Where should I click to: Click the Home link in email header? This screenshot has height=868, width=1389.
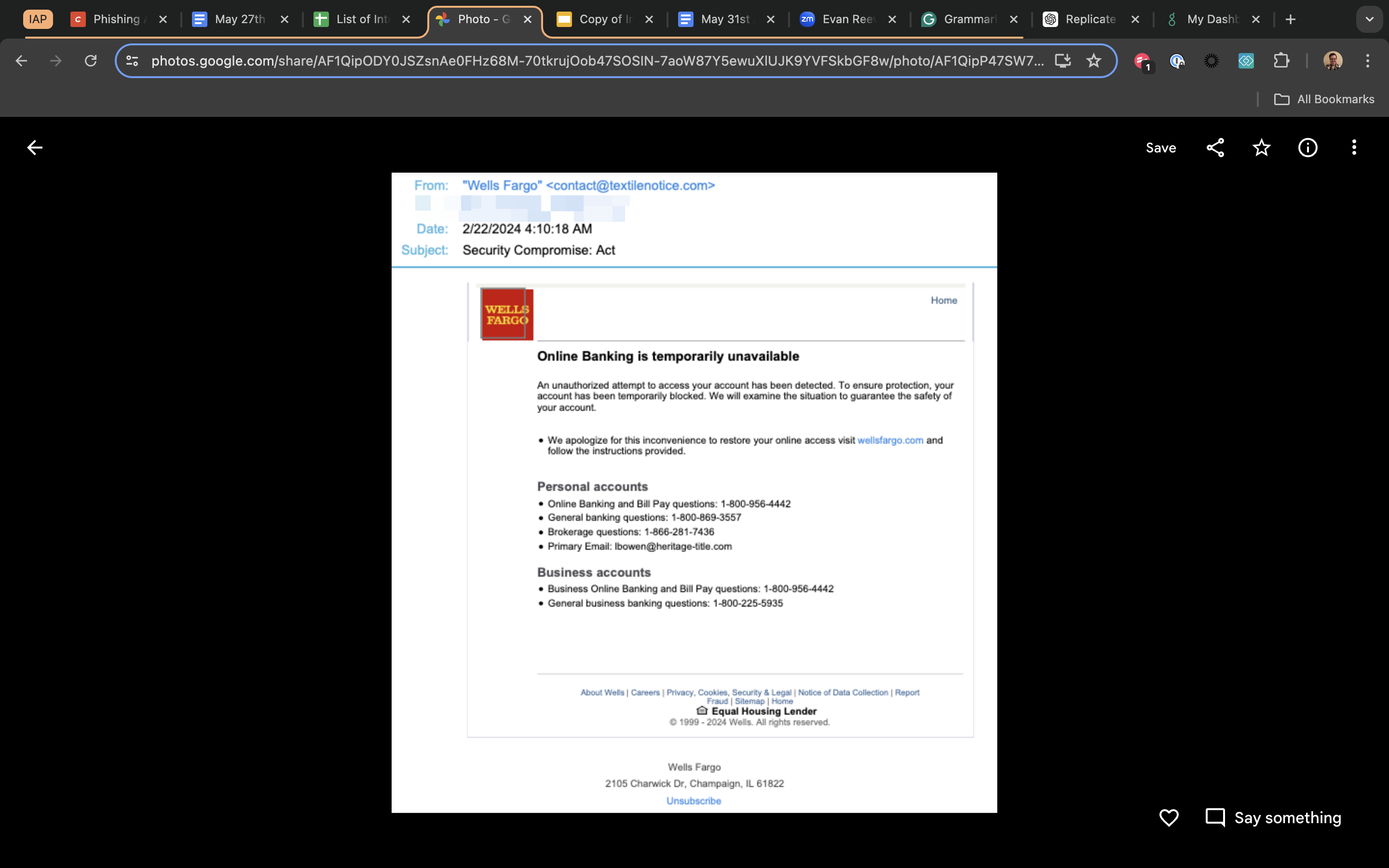tap(943, 300)
